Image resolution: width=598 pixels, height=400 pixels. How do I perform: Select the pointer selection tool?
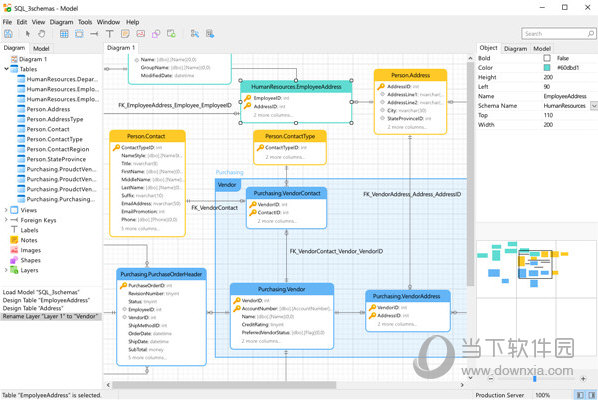click(x=27, y=34)
